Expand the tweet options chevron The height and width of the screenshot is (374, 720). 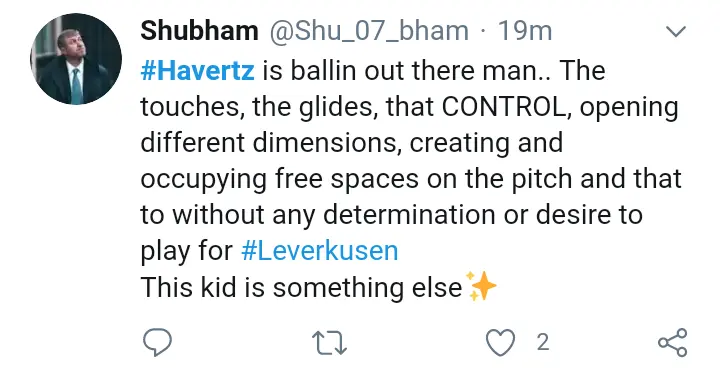click(x=676, y=31)
